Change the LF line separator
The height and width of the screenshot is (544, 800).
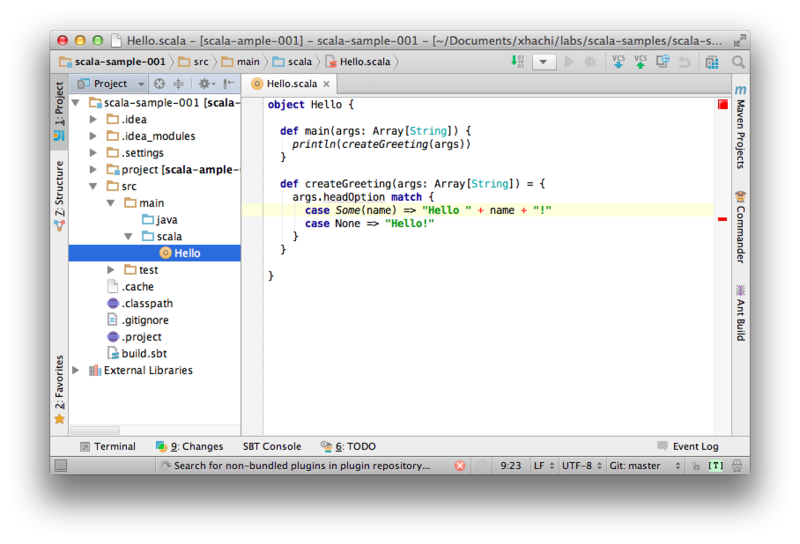(544, 466)
